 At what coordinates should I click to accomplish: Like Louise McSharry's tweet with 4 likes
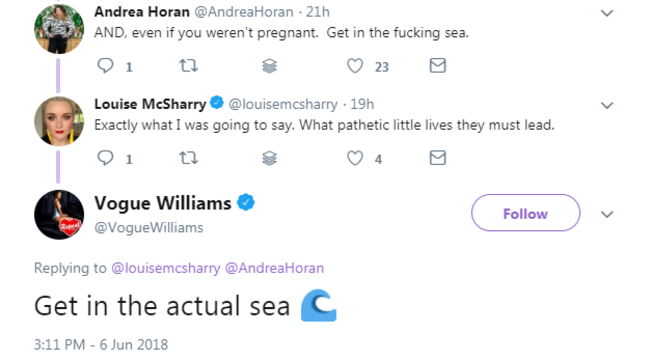(x=355, y=158)
